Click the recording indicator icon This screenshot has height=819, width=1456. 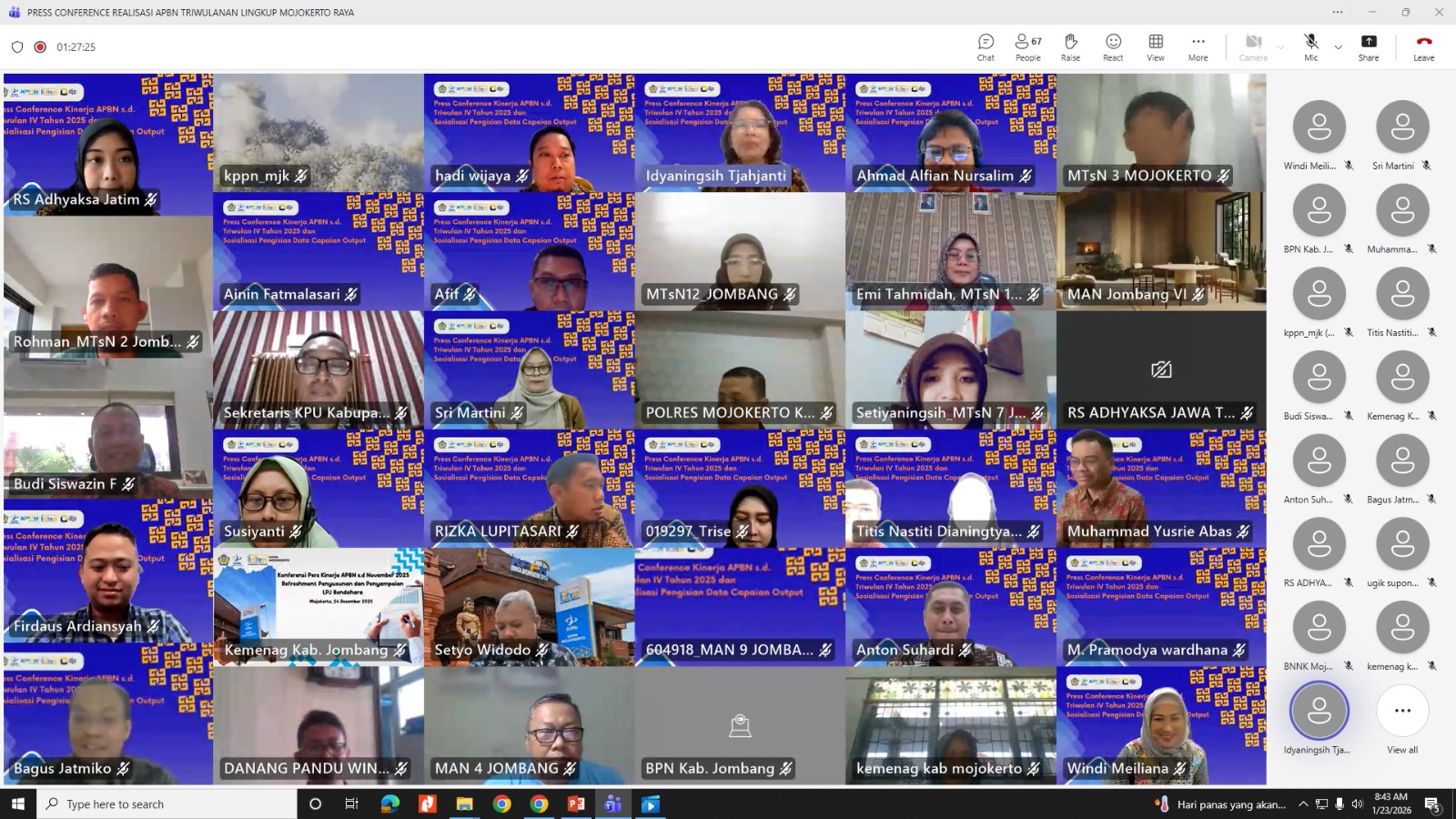(x=40, y=47)
